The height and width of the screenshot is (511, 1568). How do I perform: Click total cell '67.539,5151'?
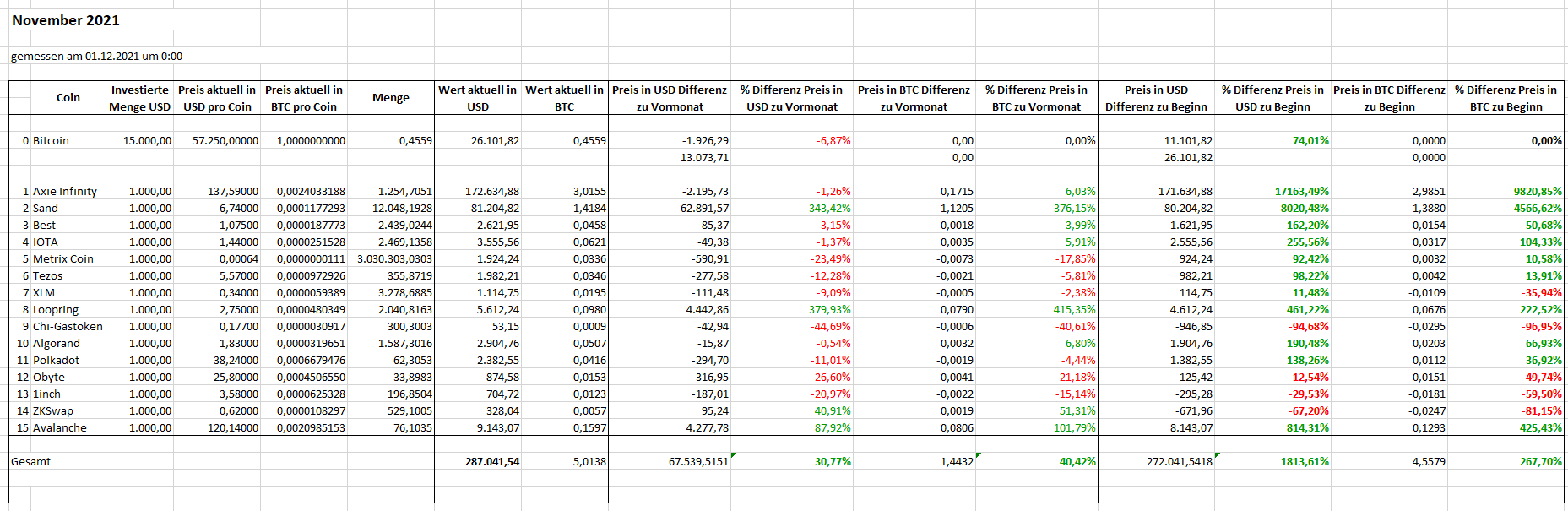pos(698,462)
